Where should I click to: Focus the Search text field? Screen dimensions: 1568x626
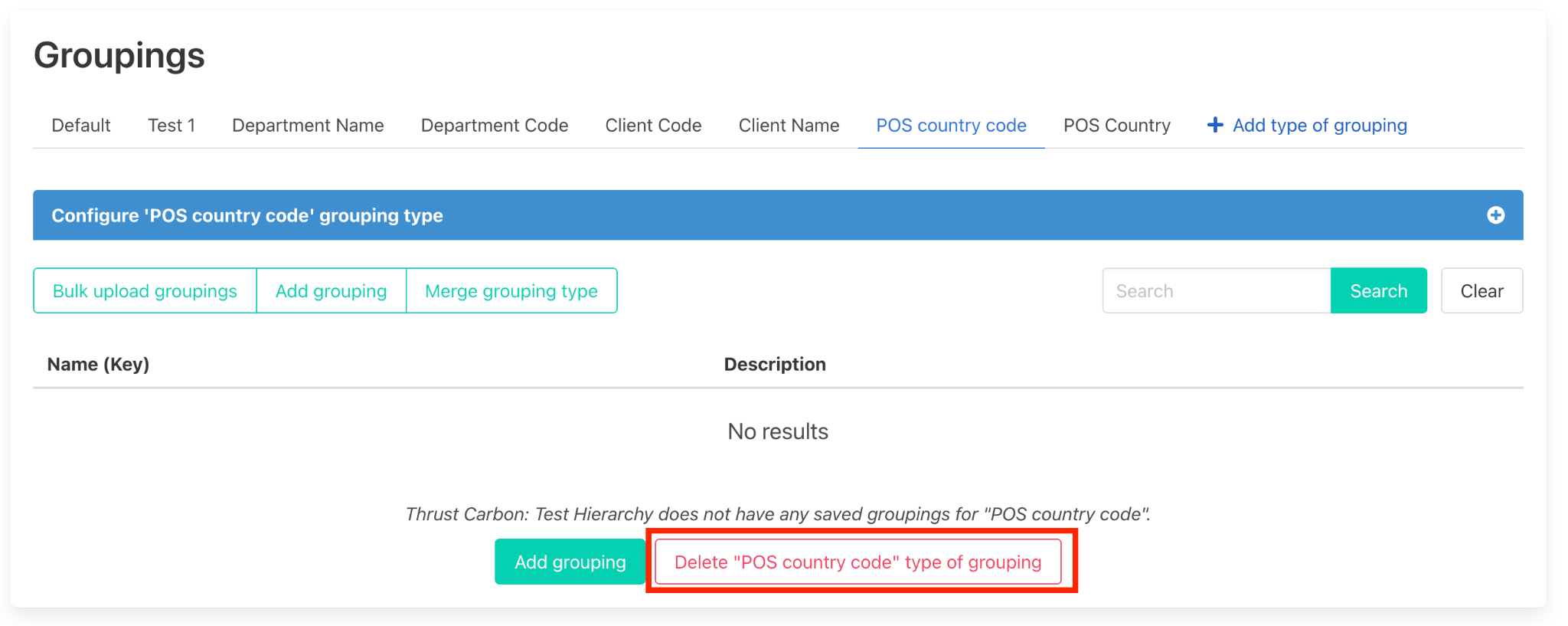(x=1216, y=291)
